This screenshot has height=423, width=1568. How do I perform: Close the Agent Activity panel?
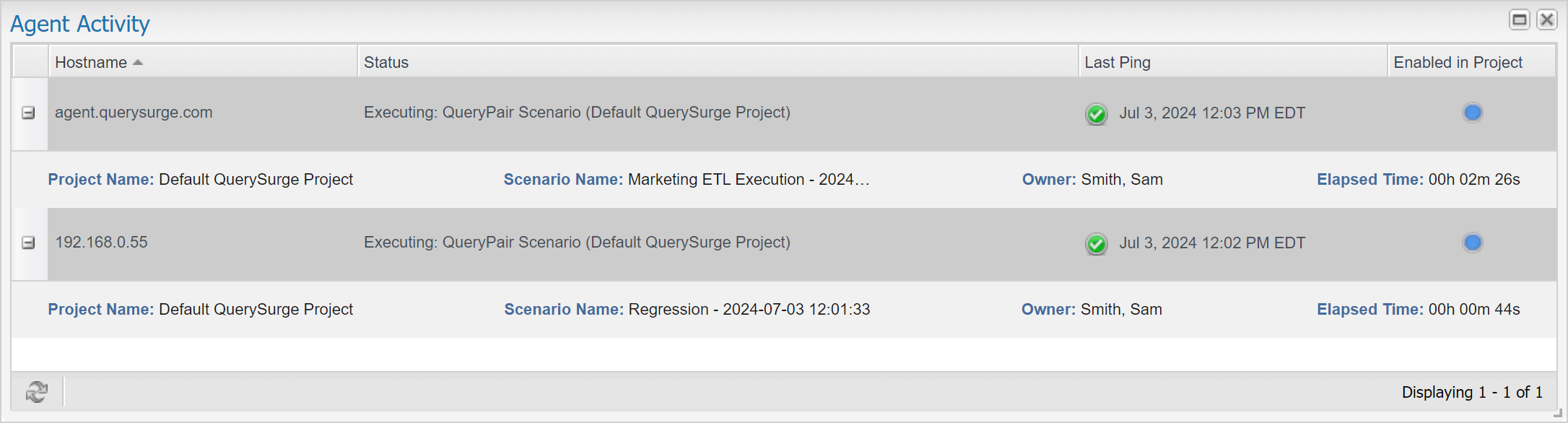[x=1546, y=19]
